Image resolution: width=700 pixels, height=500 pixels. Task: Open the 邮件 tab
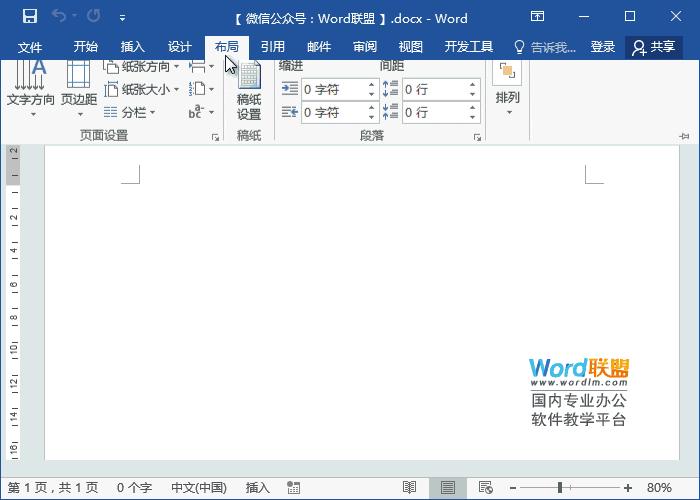319,47
